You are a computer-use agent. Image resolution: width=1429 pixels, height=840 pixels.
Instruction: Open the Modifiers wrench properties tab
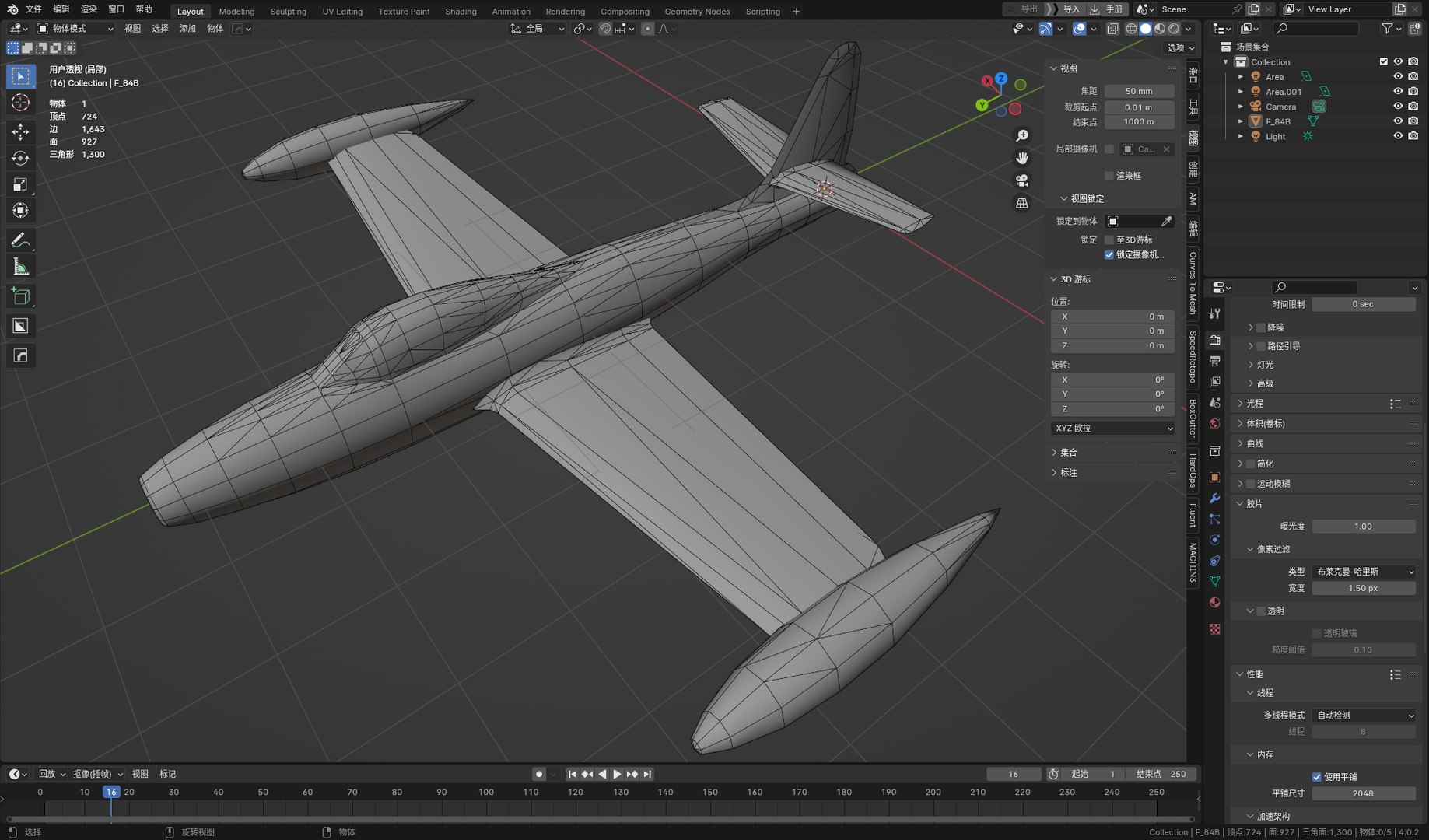pos(1214,498)
